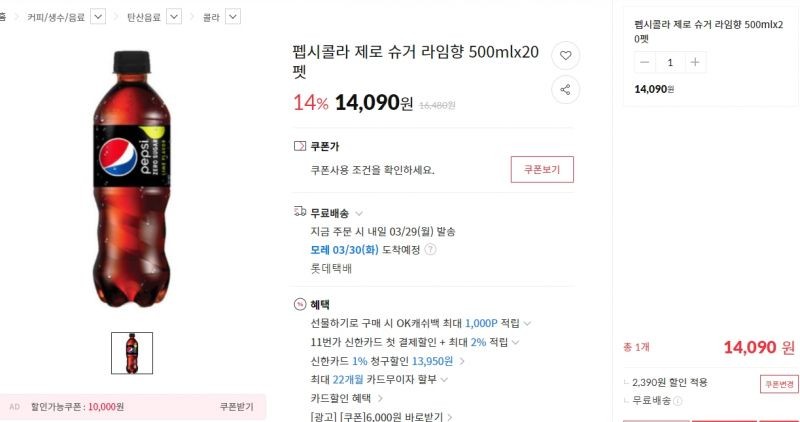Get the 10,000원 coupon via 쿠폰받기

(x=236, y=407)
